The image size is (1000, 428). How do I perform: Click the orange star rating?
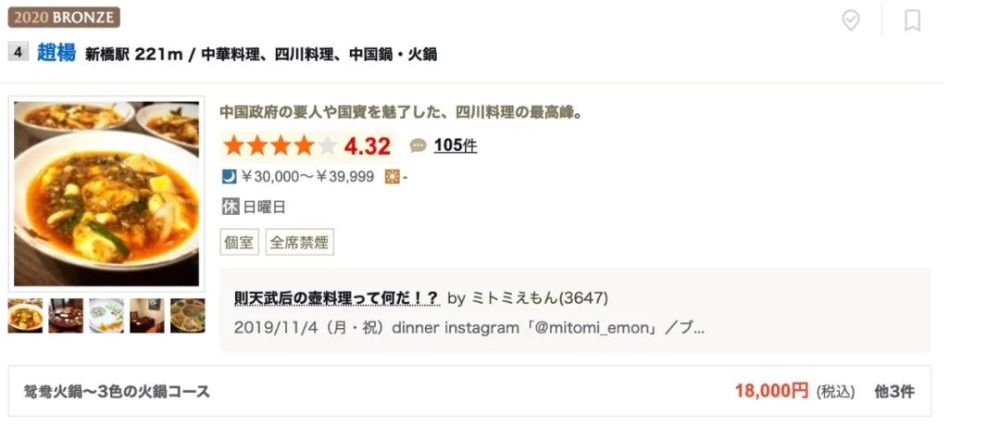281,146
